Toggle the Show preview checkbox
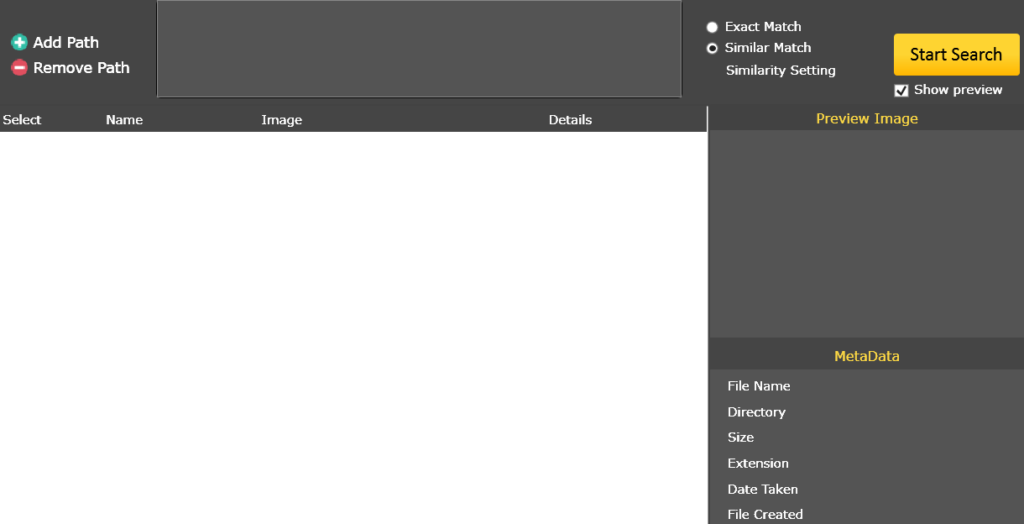Image resolution: width=1024 pixels, height=524 pixels. click(901, 91)
